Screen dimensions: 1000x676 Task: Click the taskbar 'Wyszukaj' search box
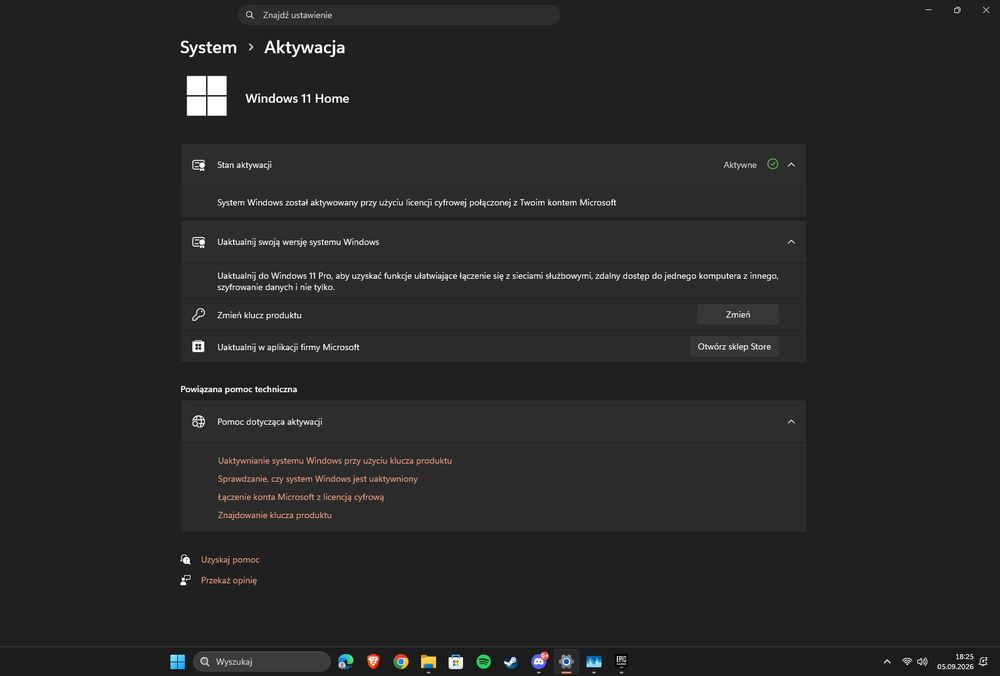coord(261,661)
